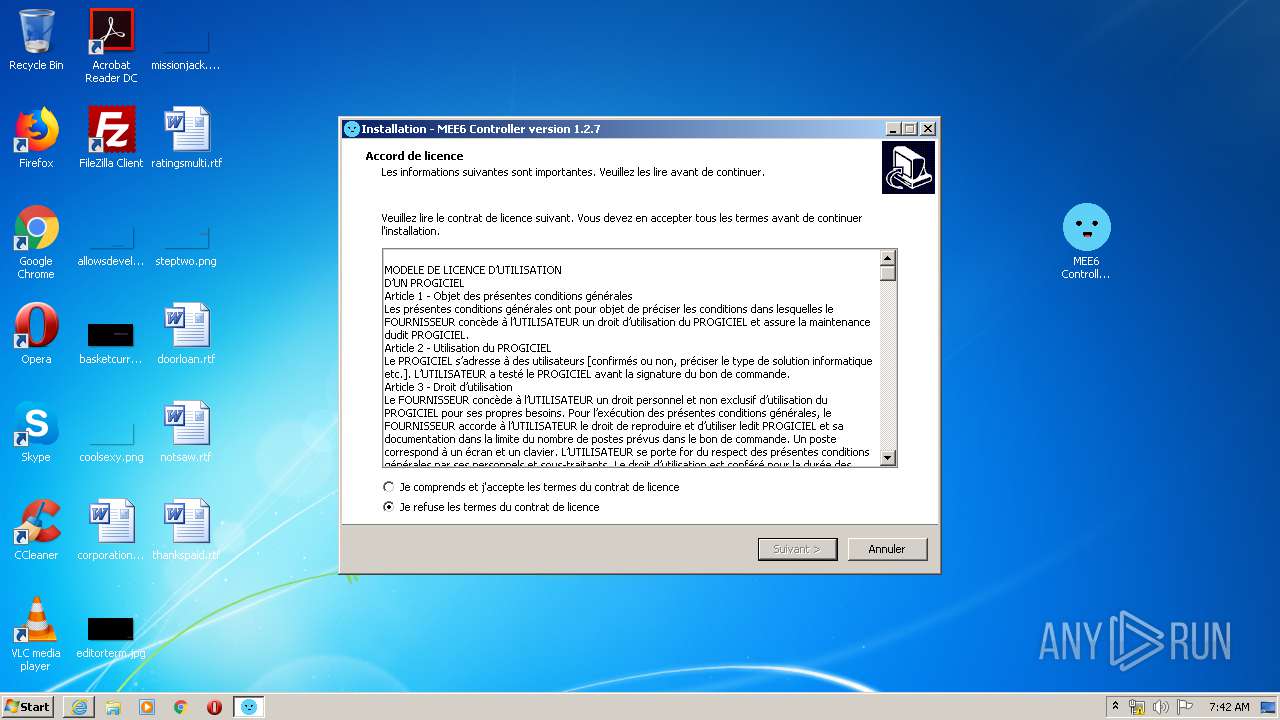
Task: Minimize the installer window
Action: click(892, 129)
